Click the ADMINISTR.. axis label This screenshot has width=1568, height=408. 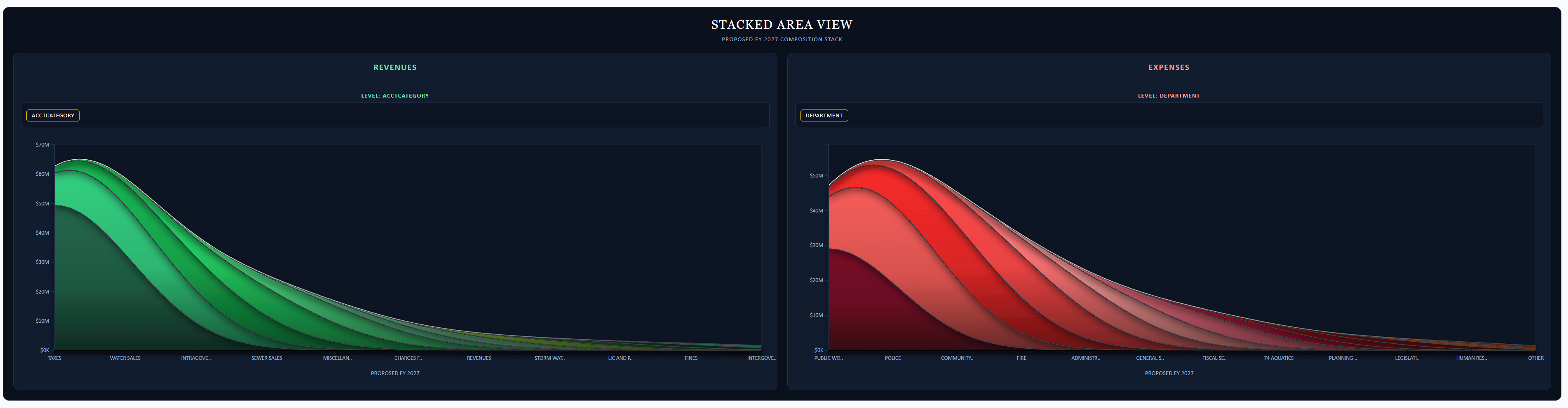click(x=1086, y=358)
